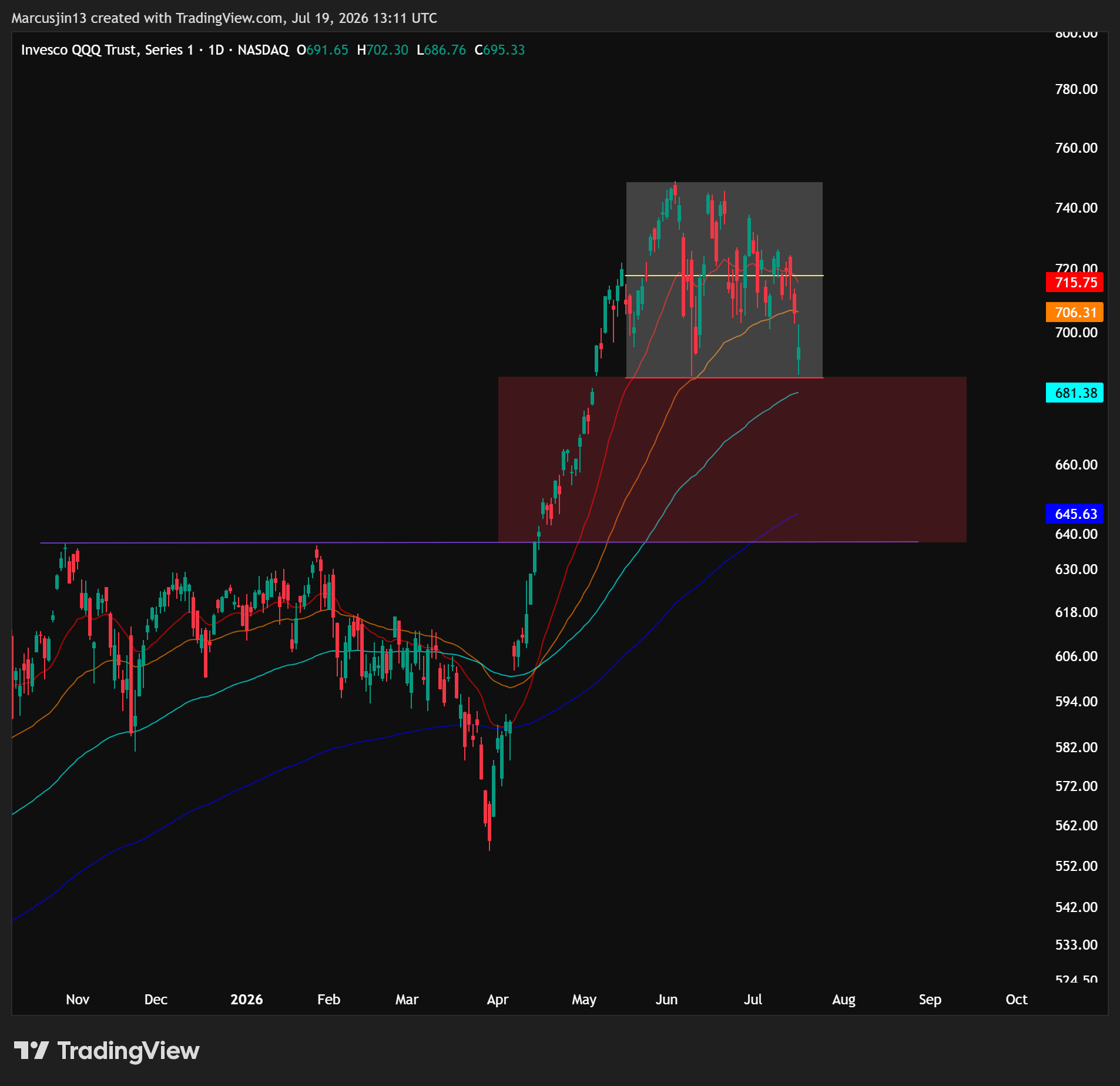Click the blue 645.63 price label
This screenshot has height=1086, width=1120.
click(1075, 514)
